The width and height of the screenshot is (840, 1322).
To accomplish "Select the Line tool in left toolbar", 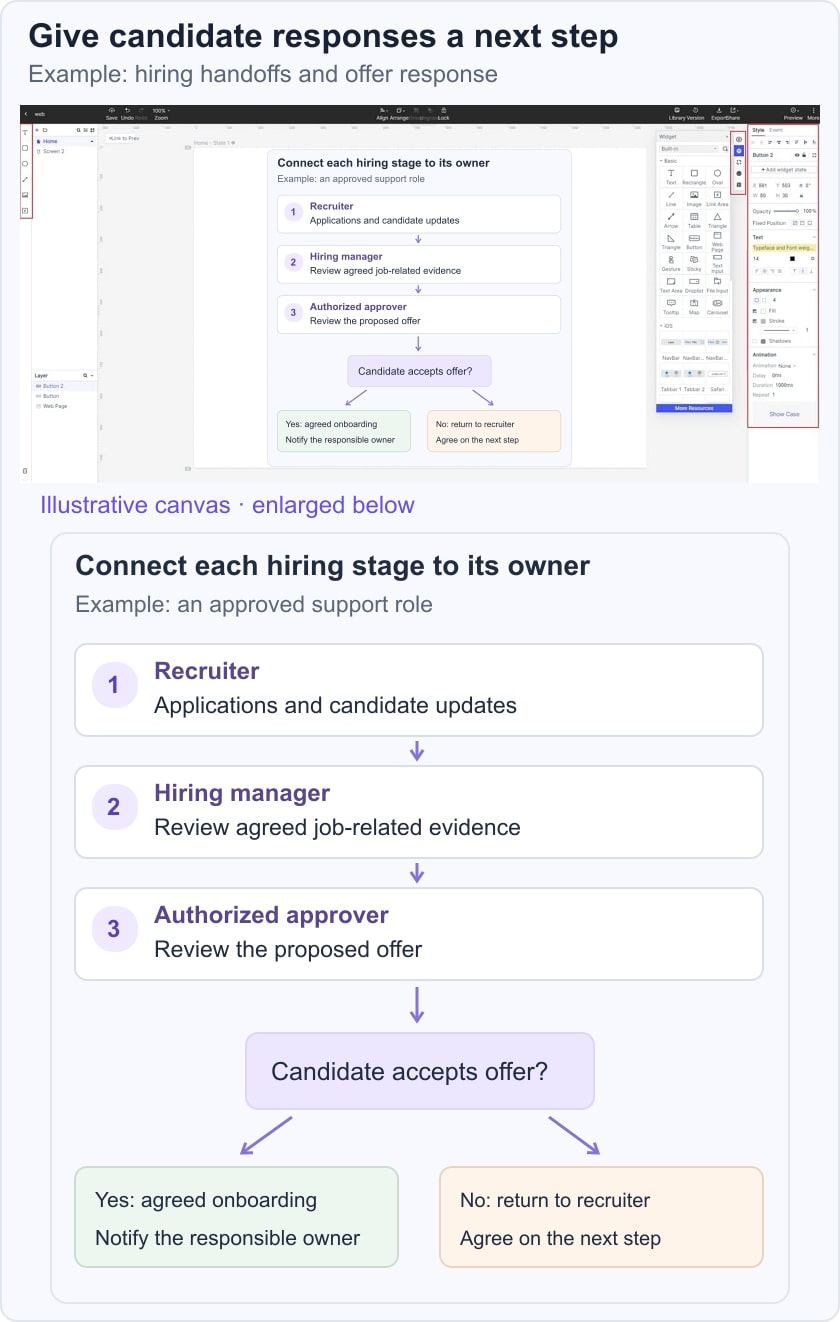I will [25, 179].
